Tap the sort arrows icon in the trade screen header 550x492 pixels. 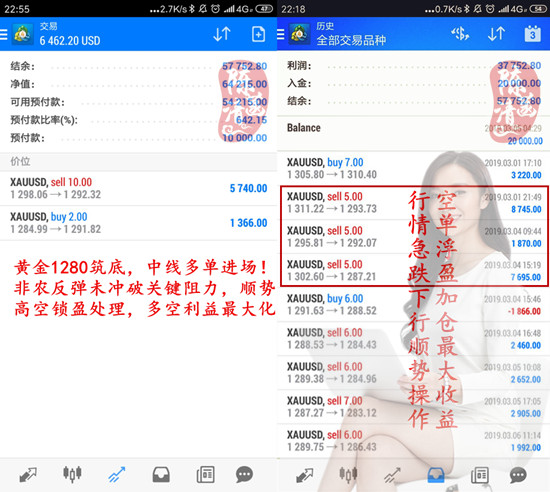coord(222,34)
